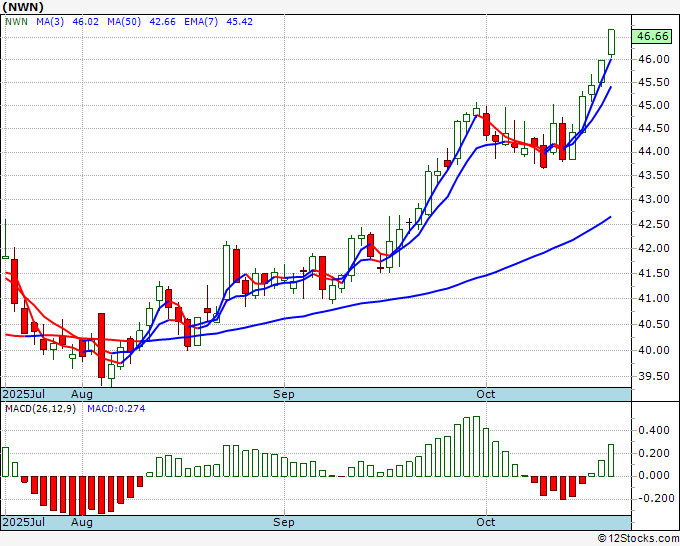The image size is (680, 546).
Task: Click the MA(50) indicator label
Action: (124, 22)
